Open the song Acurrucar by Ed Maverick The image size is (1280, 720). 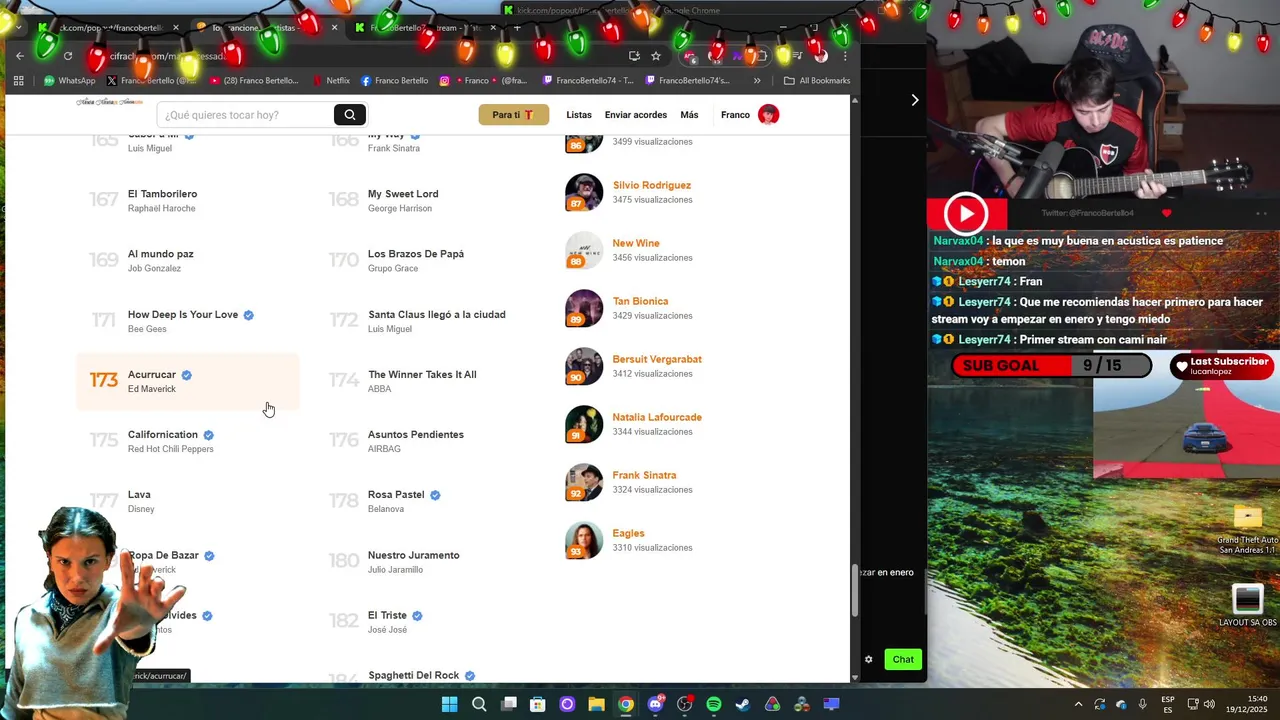(188, 381)
